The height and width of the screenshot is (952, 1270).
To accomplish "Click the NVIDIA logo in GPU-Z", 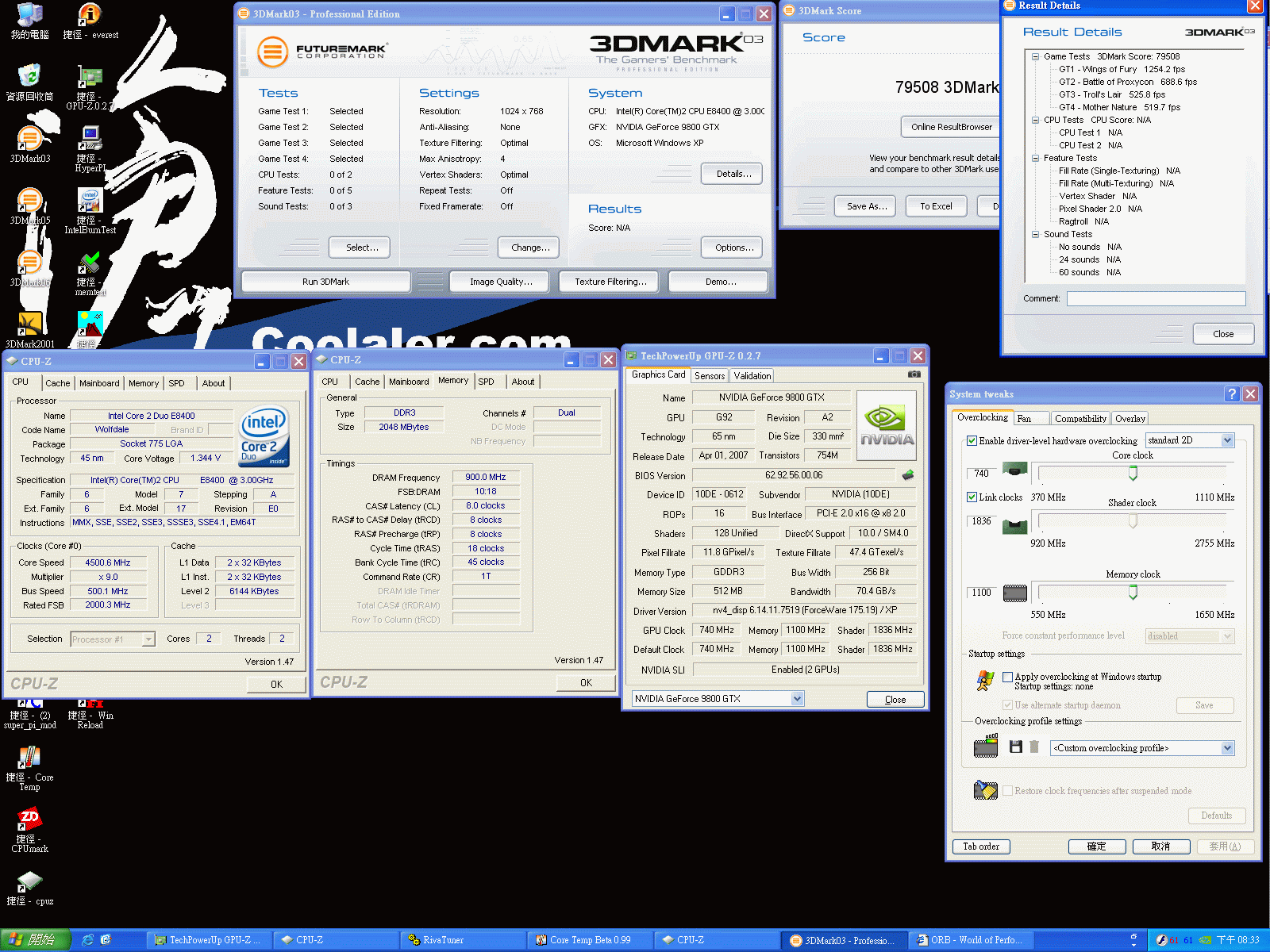I will click(x=887, y=425).
